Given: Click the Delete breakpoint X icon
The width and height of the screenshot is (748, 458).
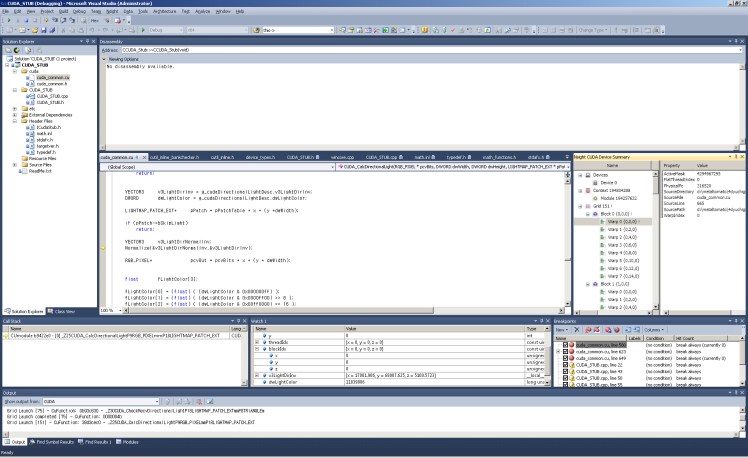Looking at the screenshot, I should 577,330.
